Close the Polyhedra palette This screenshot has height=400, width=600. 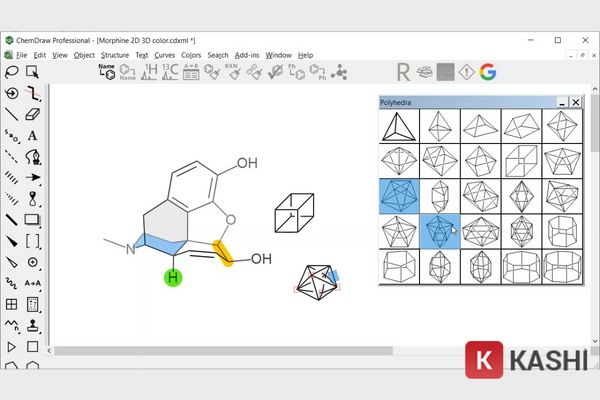[x=576, y=102]
